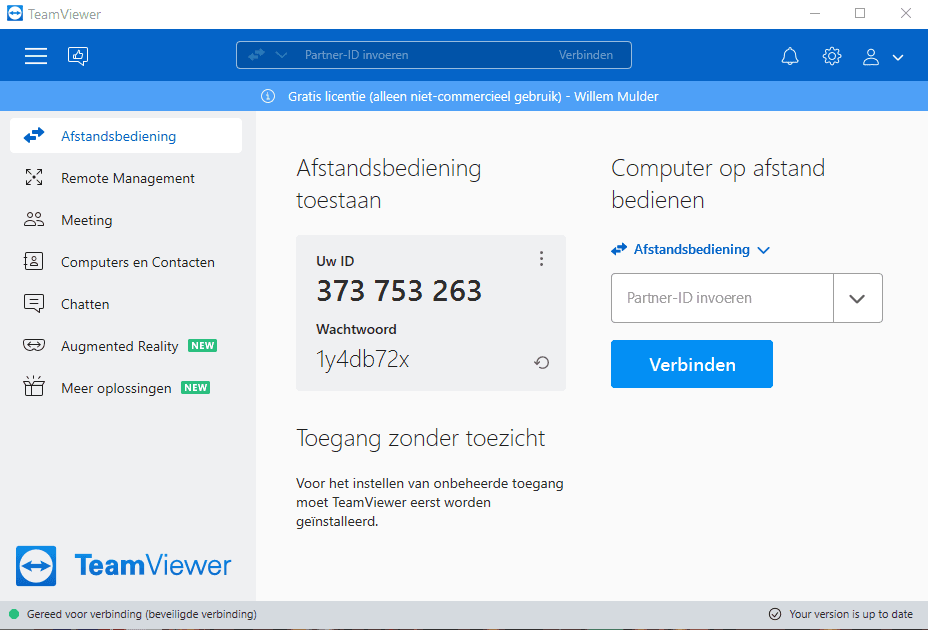Open Computers en Contacten
This screenshot has height=630, width=928.
pos(126,262)
